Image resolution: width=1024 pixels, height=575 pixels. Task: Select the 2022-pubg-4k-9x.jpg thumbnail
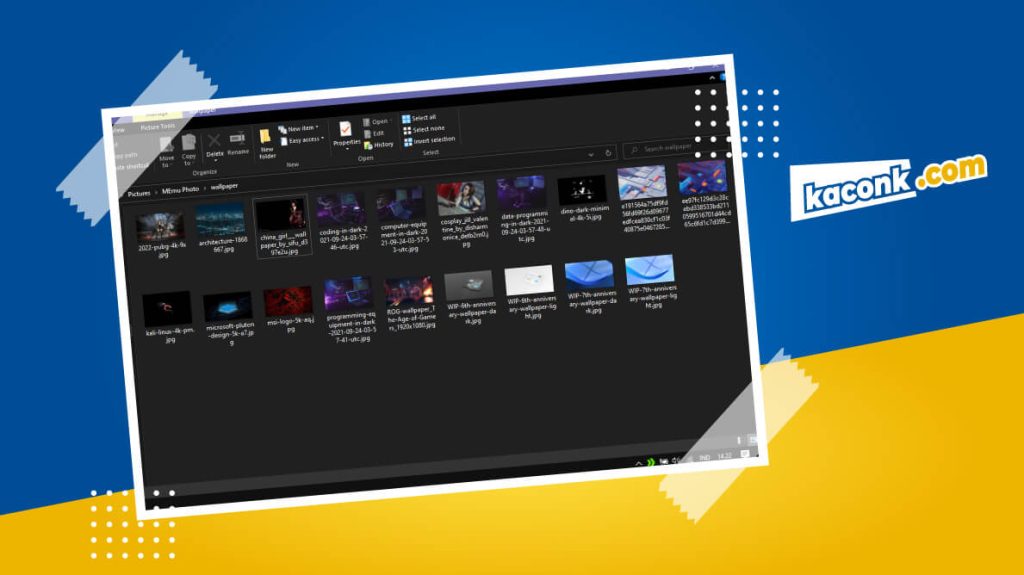pos(160,227)
